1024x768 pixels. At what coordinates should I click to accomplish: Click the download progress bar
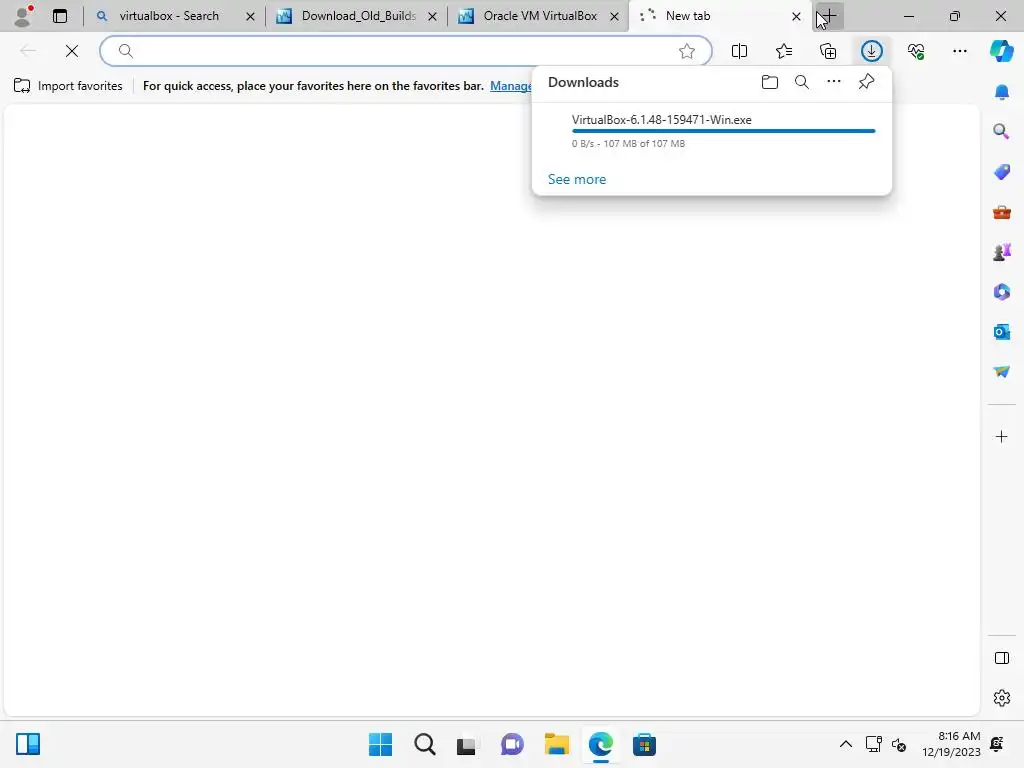(724, 131)
